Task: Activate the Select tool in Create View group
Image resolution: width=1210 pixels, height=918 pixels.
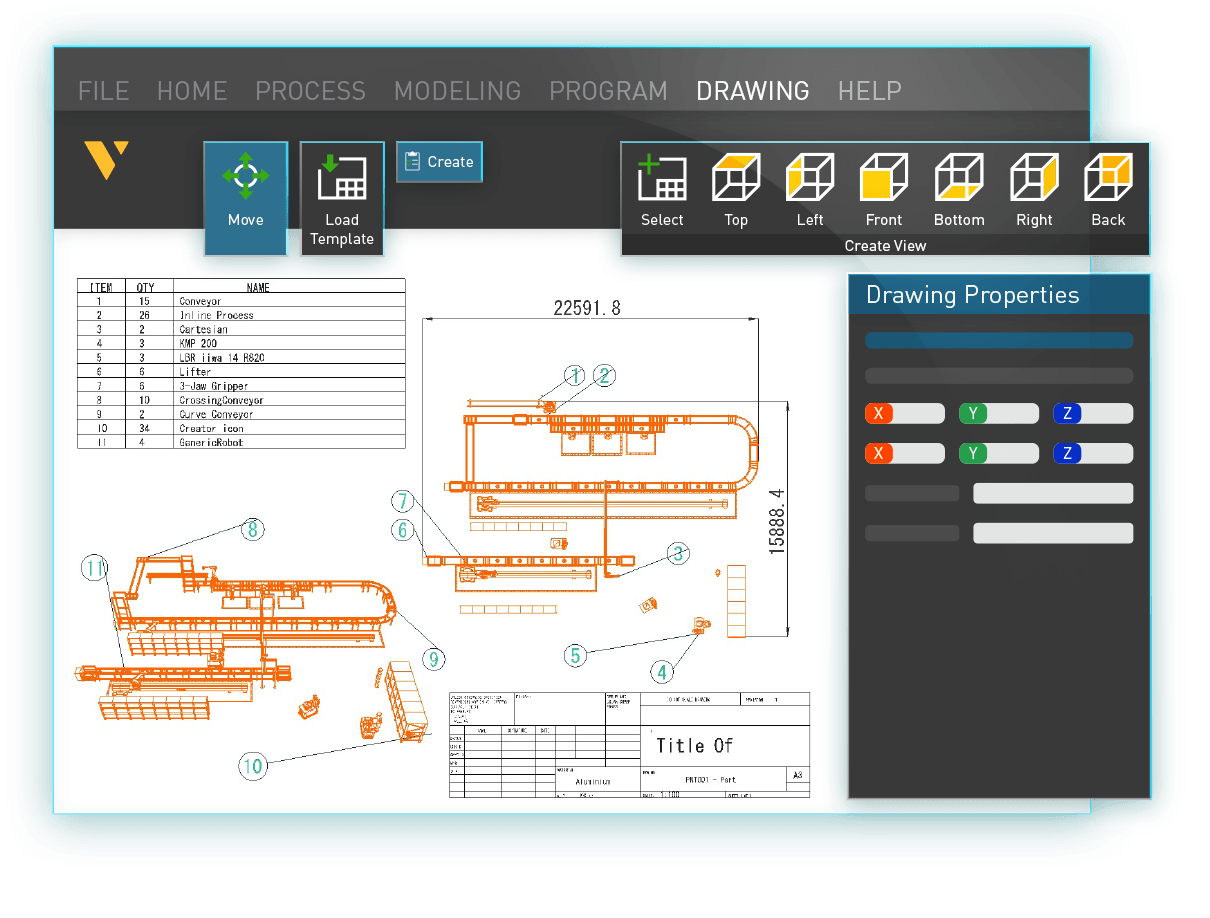Action: click(661, 185)
